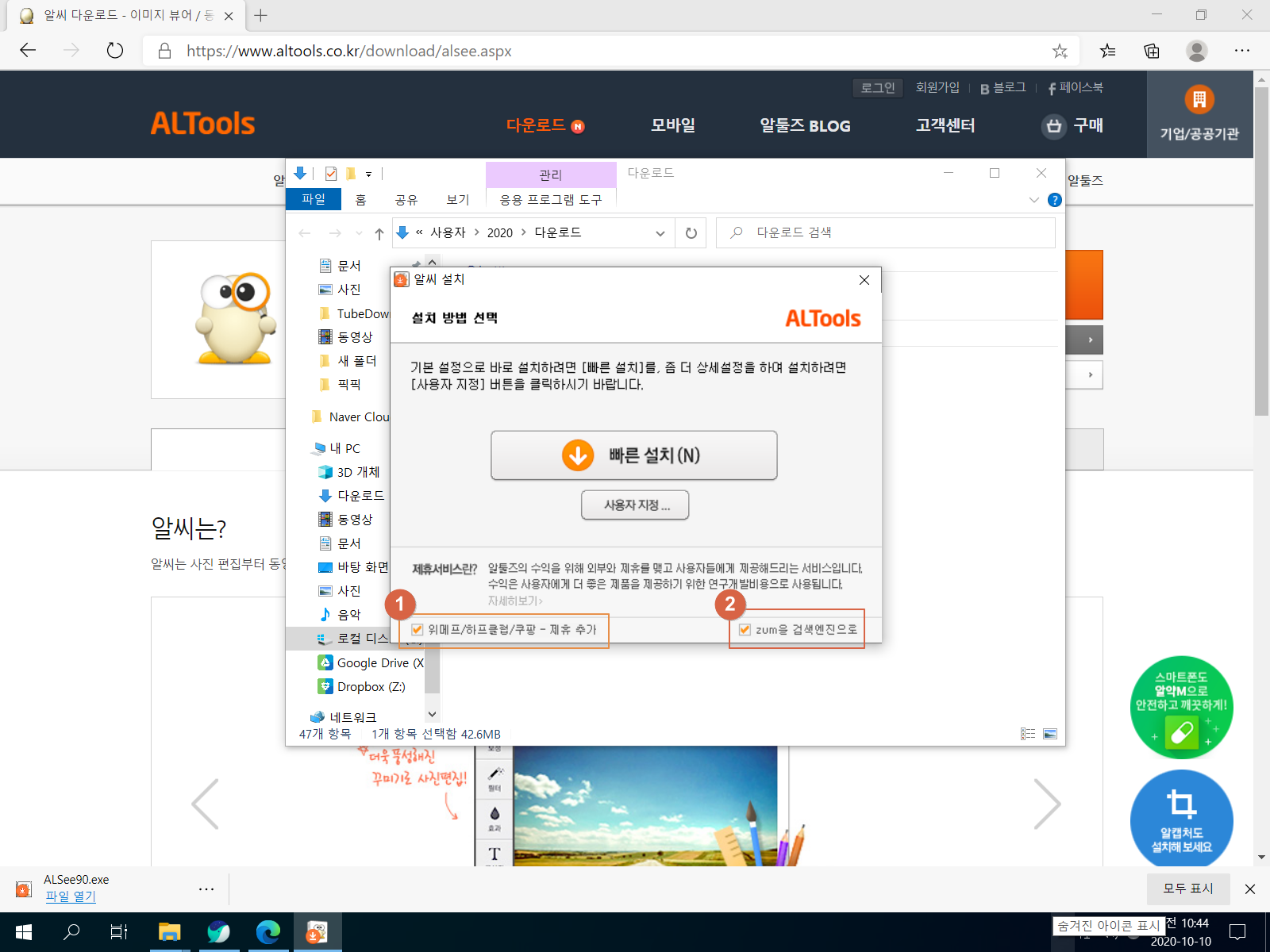Open the 알툴즈 BLOG menu item

click(805, 125)
